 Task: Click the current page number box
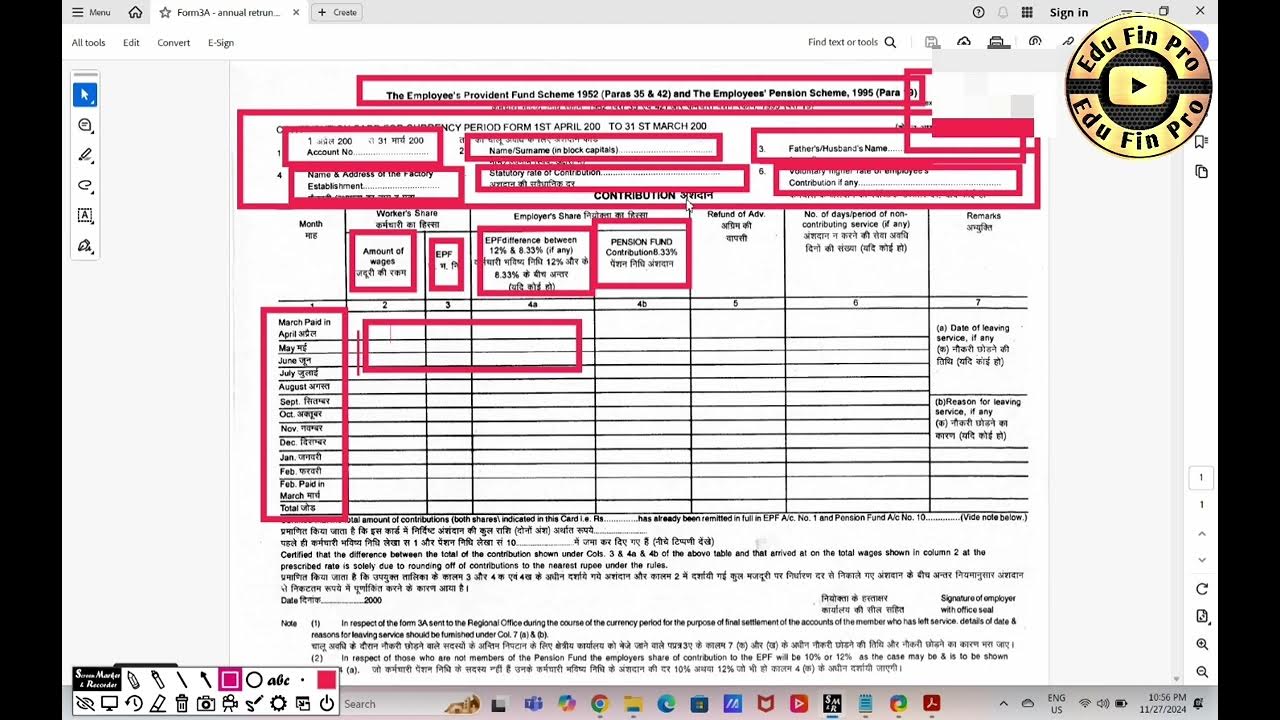1202,478
